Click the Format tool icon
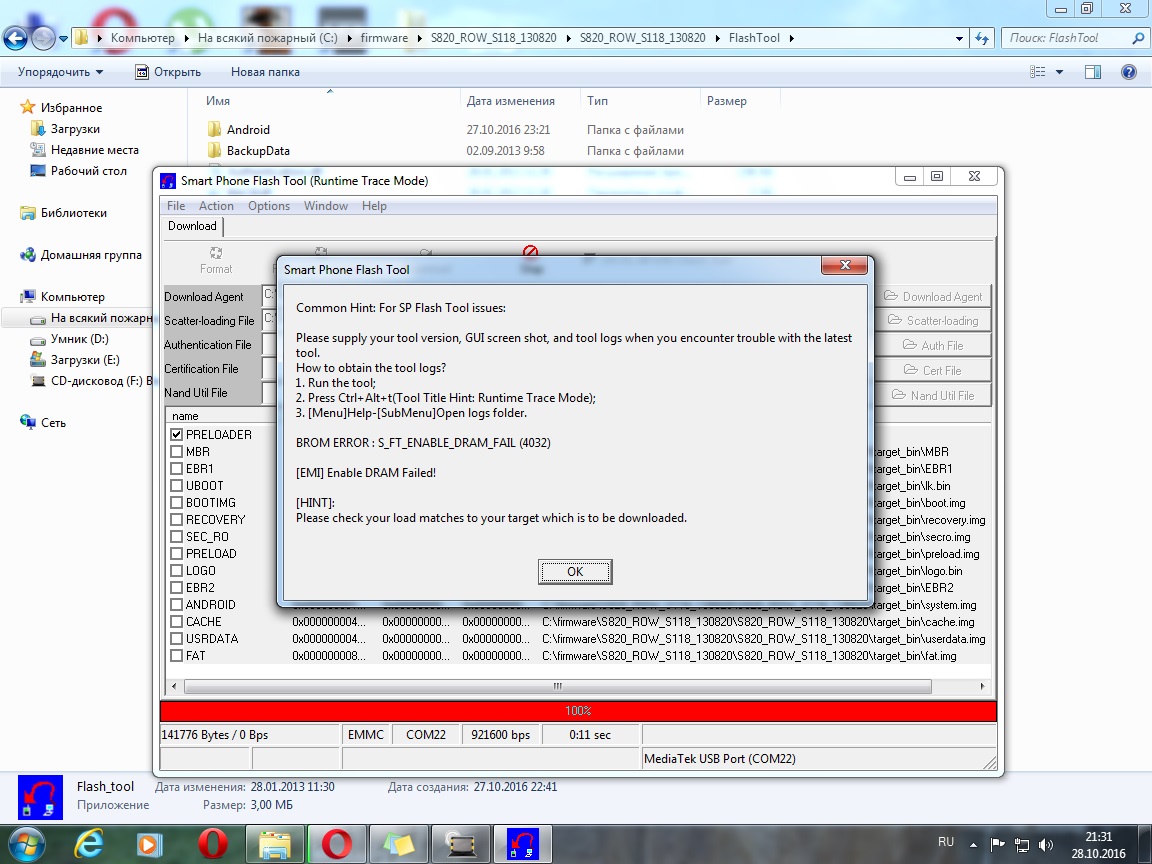 click(215, 255)
